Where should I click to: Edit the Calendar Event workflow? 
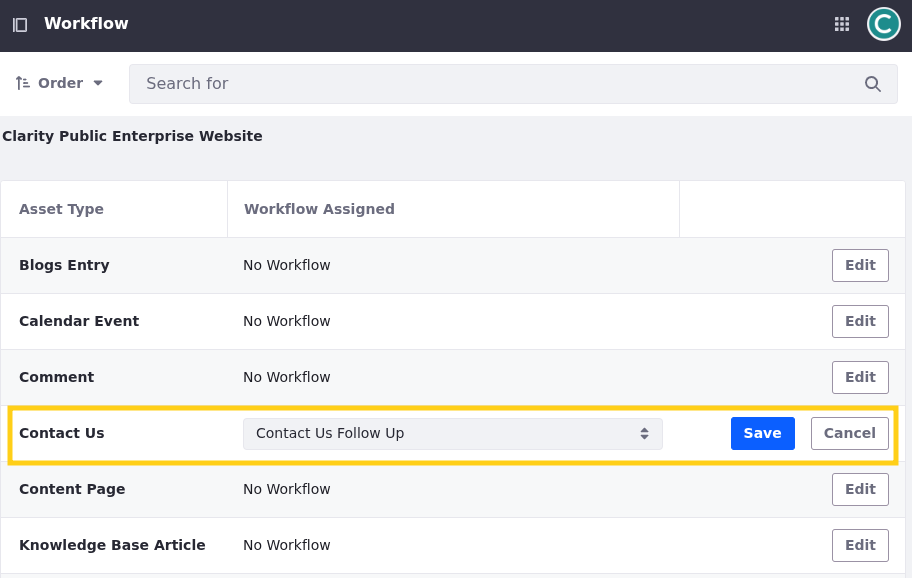tap(860, 321)
